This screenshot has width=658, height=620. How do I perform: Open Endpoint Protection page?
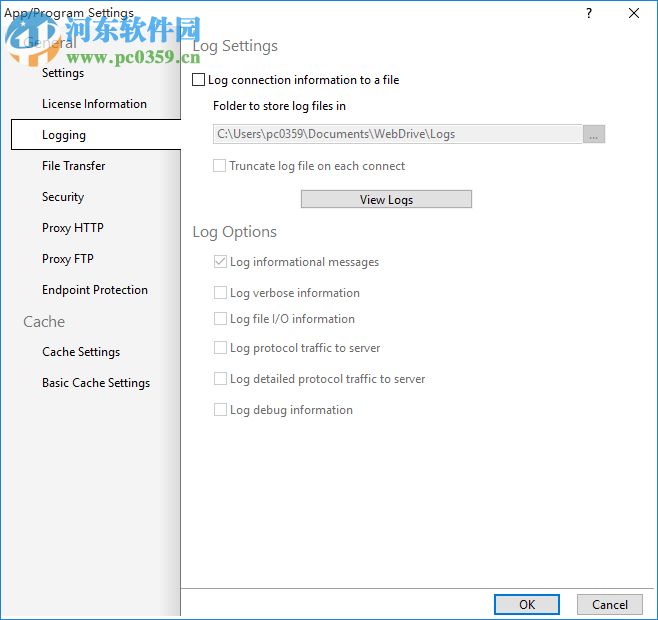point(95,290)
